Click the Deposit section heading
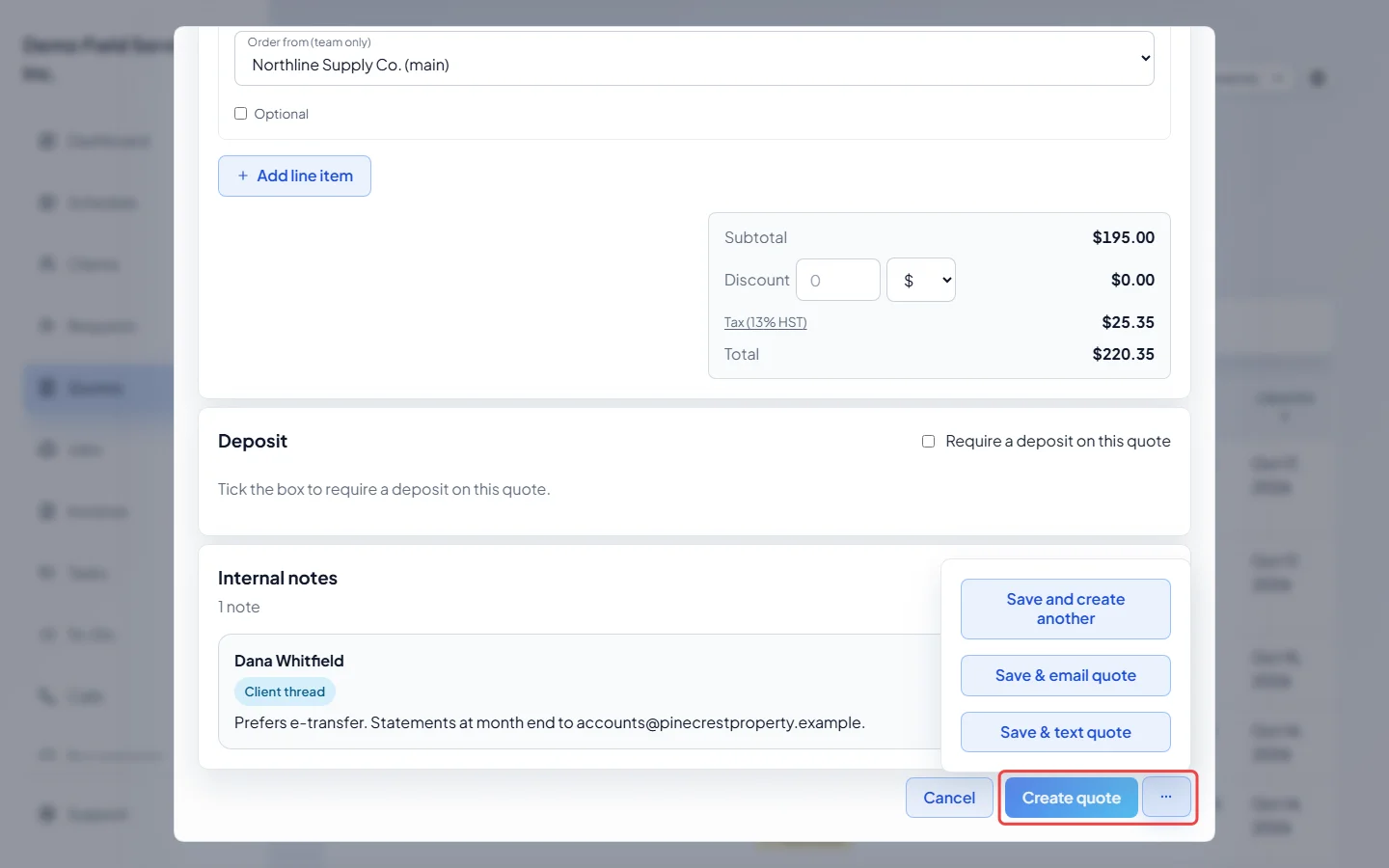 point(253,441)
